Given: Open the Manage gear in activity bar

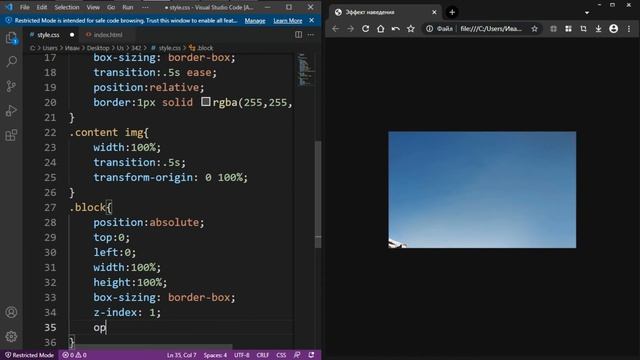Looking at the screenshot, I should tap(11, 336).
